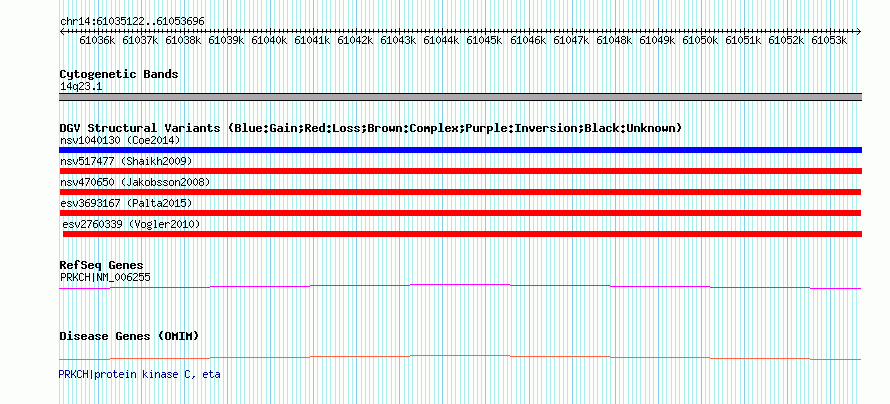Click the 61042k ruler tick label
The width and height of the screenshot is (890, 404).
pos(356,40)
